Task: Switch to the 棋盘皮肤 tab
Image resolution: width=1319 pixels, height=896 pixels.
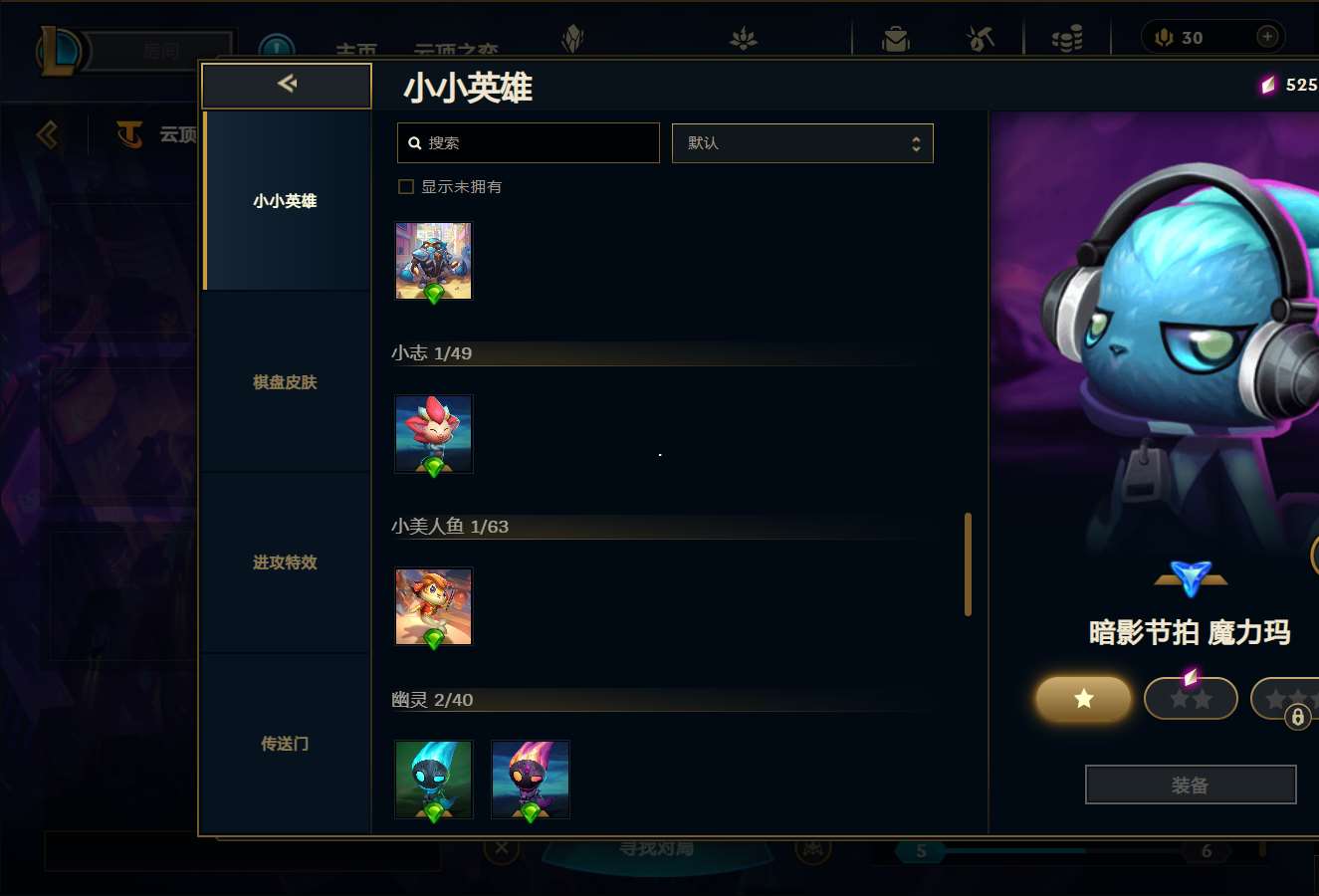Action: click(x=285, y=382)
